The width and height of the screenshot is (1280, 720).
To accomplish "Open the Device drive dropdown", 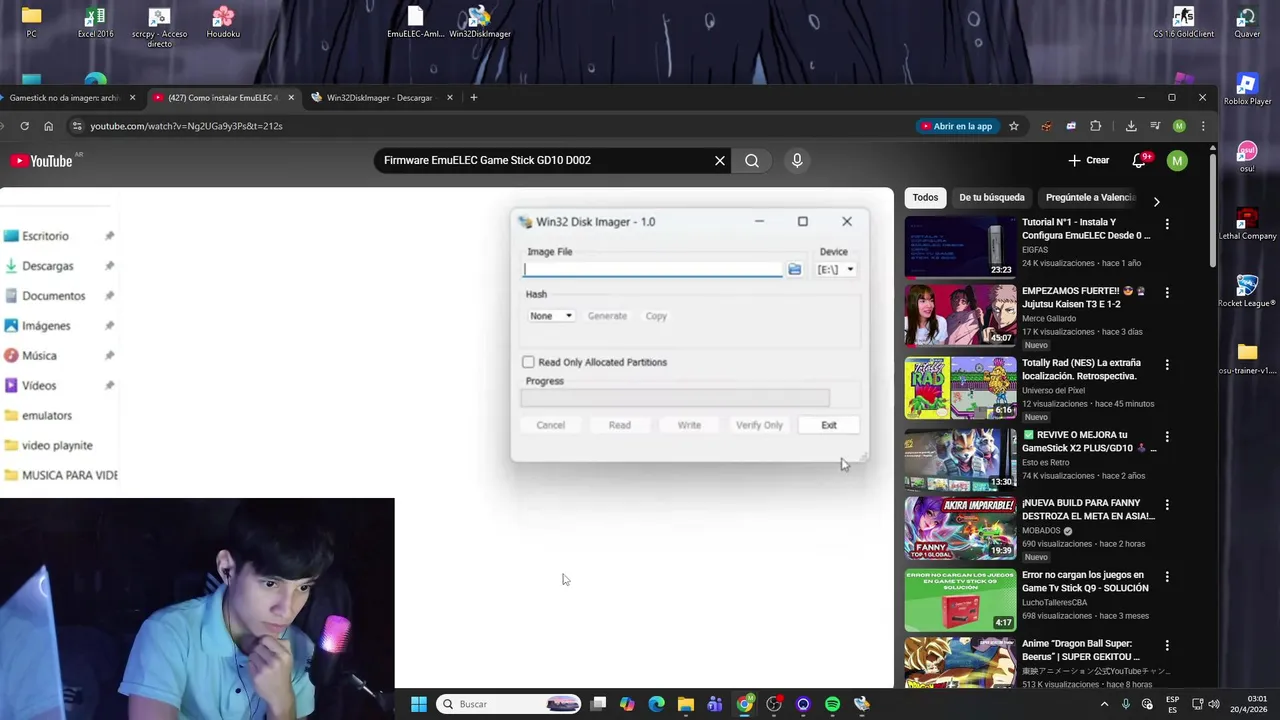I will [x=836, y=269].
